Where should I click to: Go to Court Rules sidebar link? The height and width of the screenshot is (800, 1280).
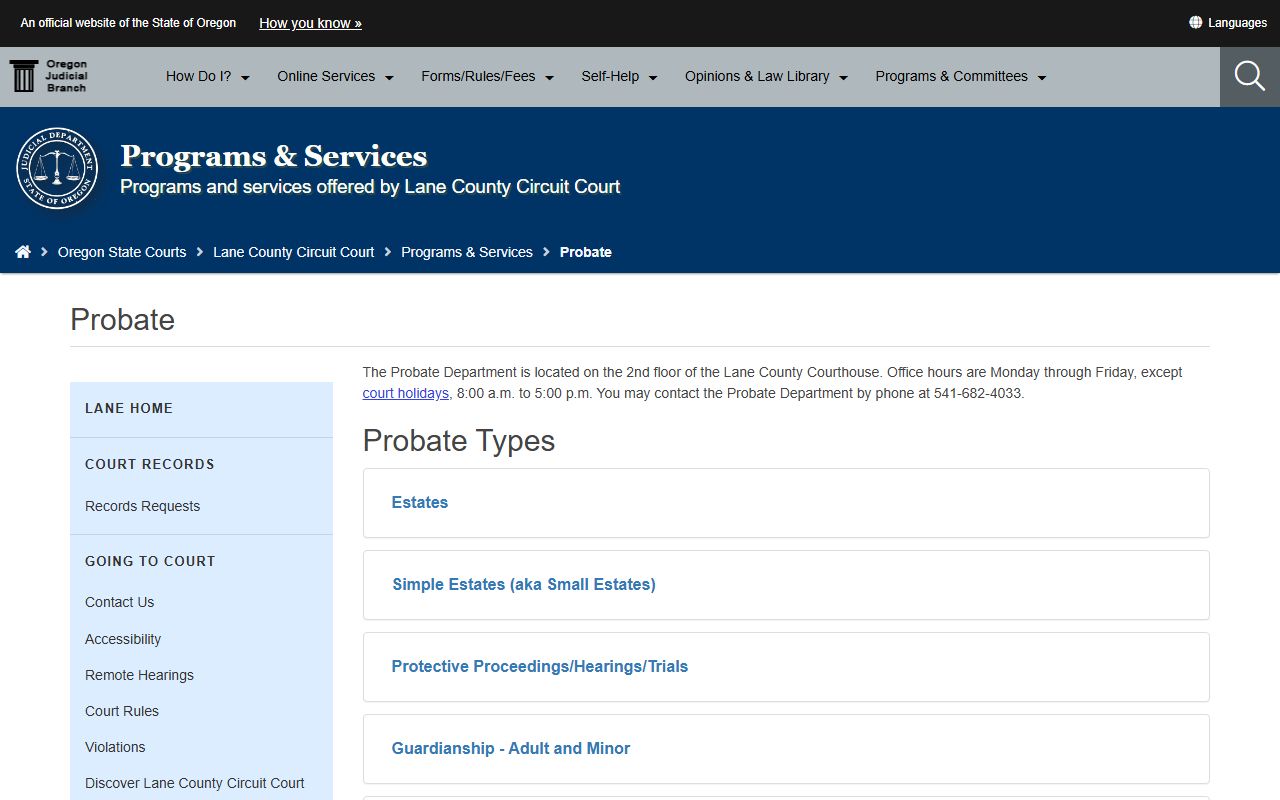[122, 711]
